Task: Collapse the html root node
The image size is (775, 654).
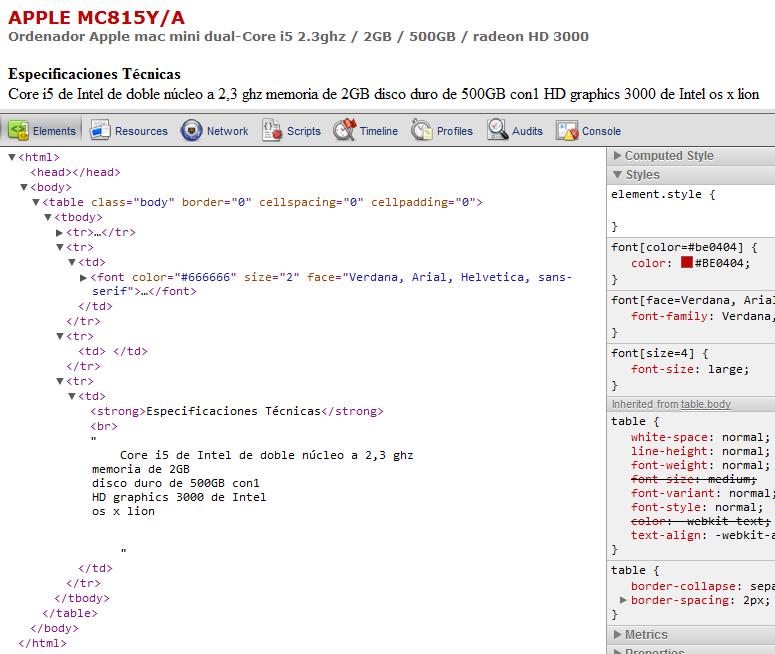Action: click(12, 157)
